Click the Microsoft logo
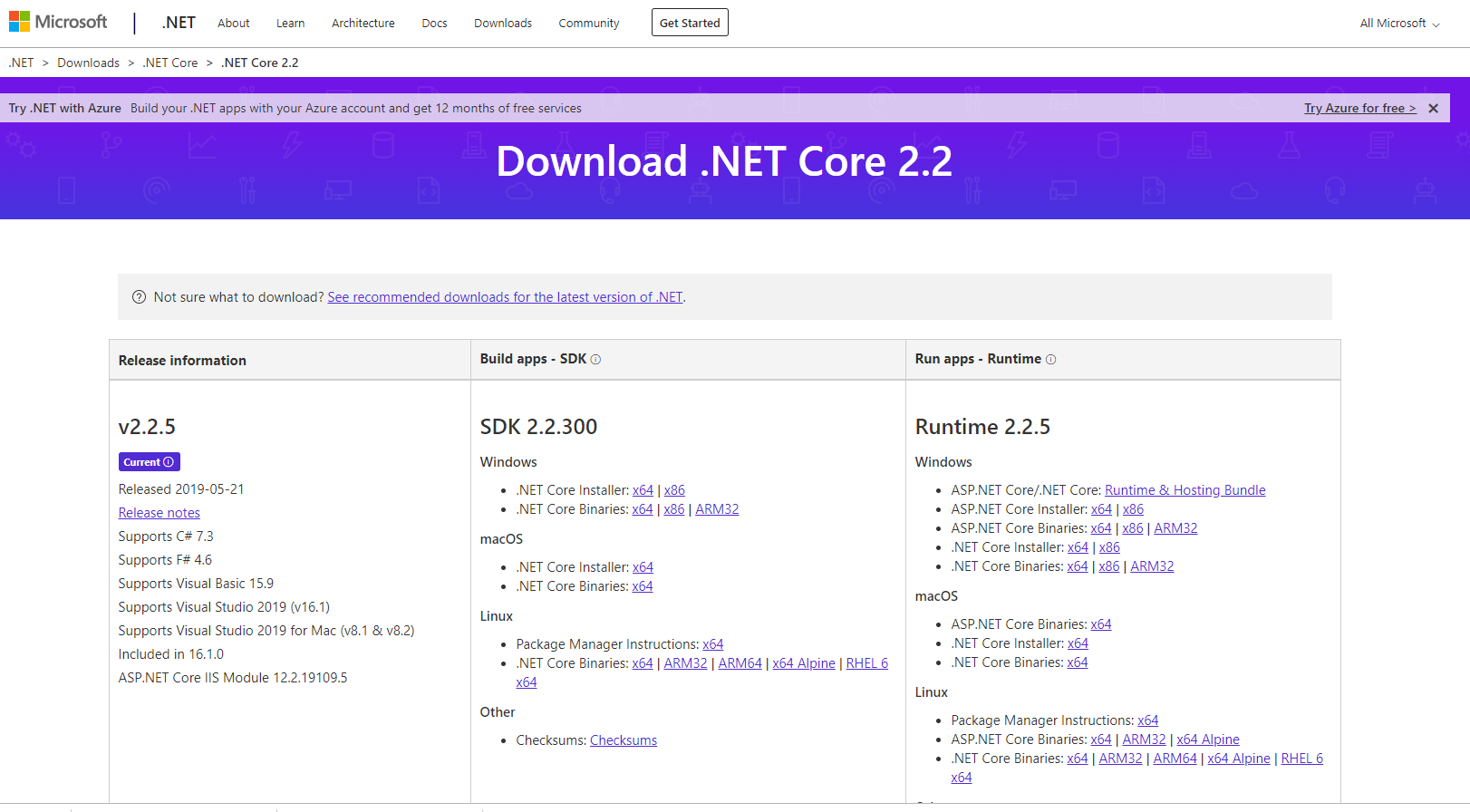1470x812 pixels. [x=58, y=22]
